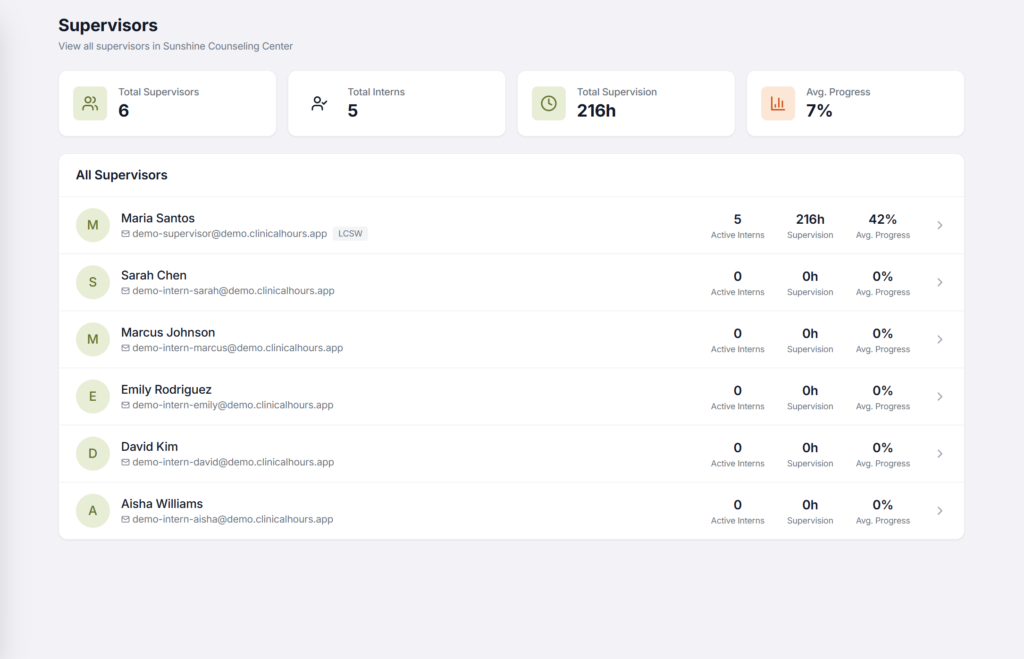Click Sarah Chen's "S" avatar circle
This screenshot has height=659, width=1024.
click(92, 282)
